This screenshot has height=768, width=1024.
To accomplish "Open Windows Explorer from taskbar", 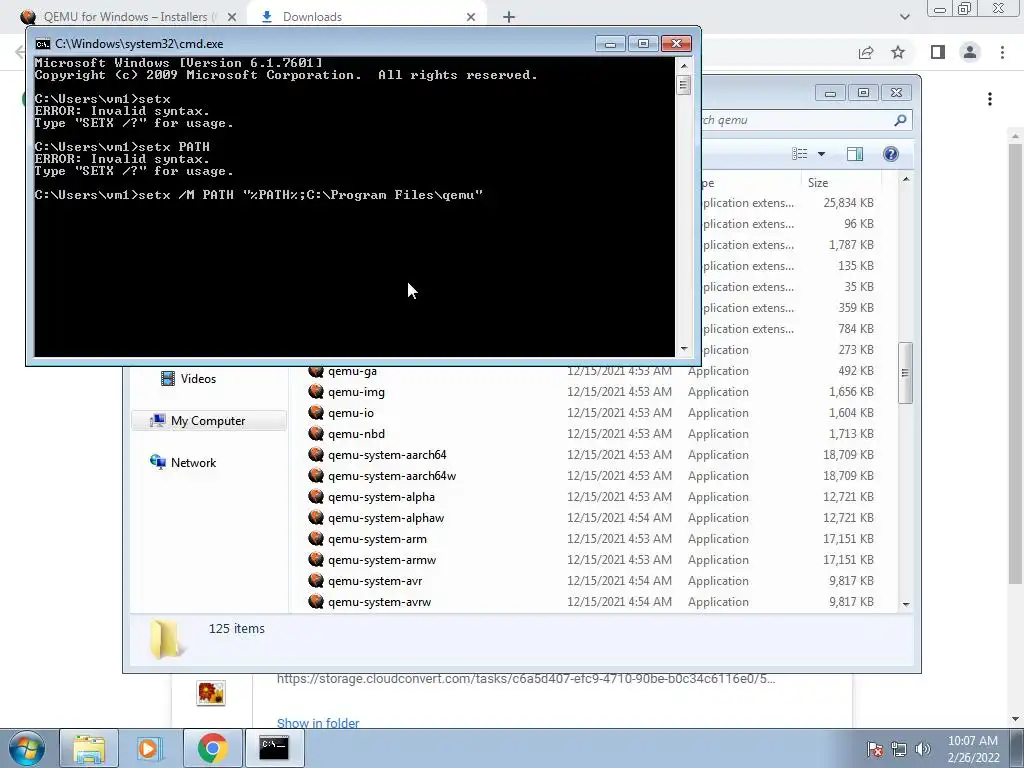I will (89, 748).
